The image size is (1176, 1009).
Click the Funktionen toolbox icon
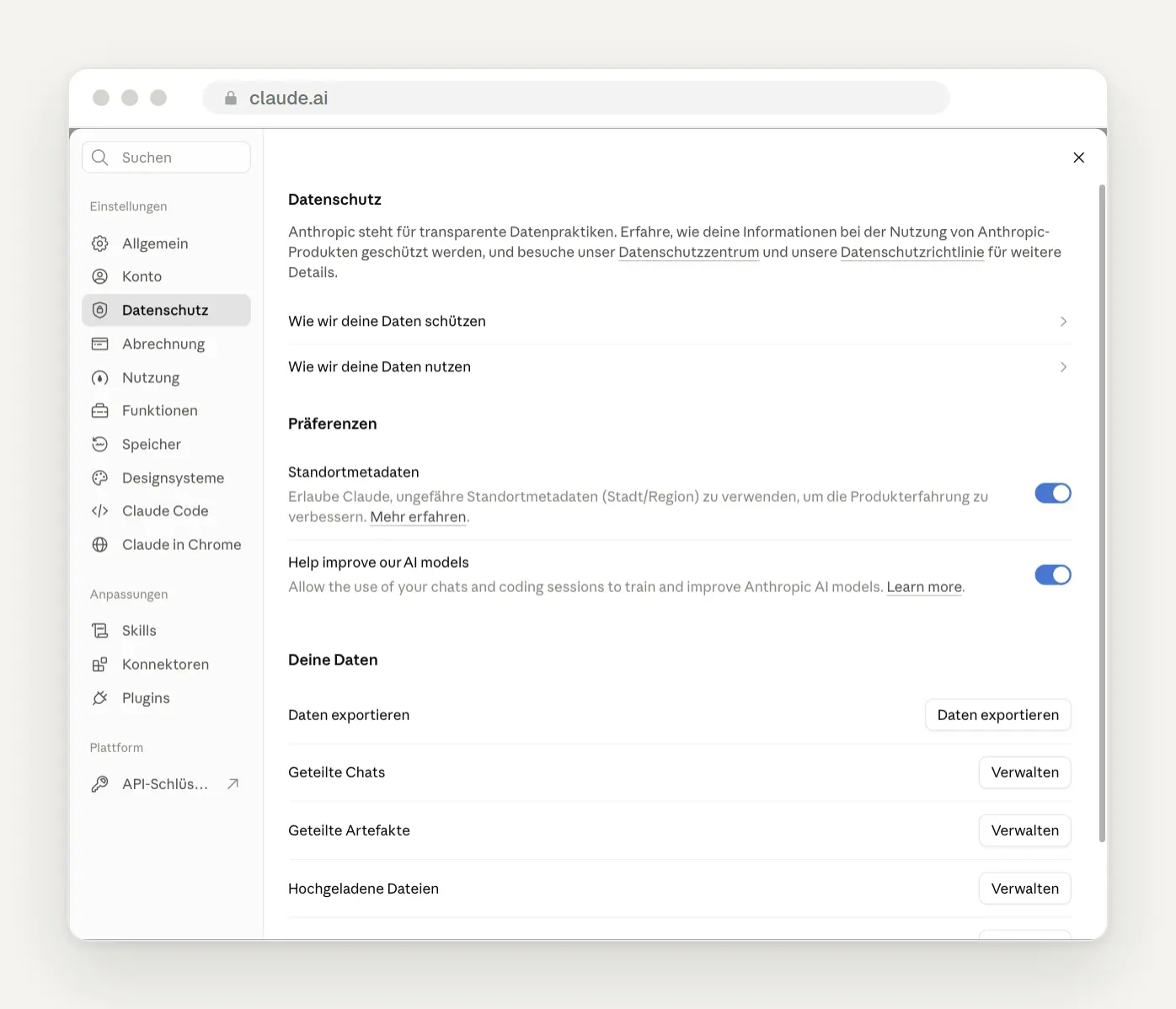click(x=99, y=410)
